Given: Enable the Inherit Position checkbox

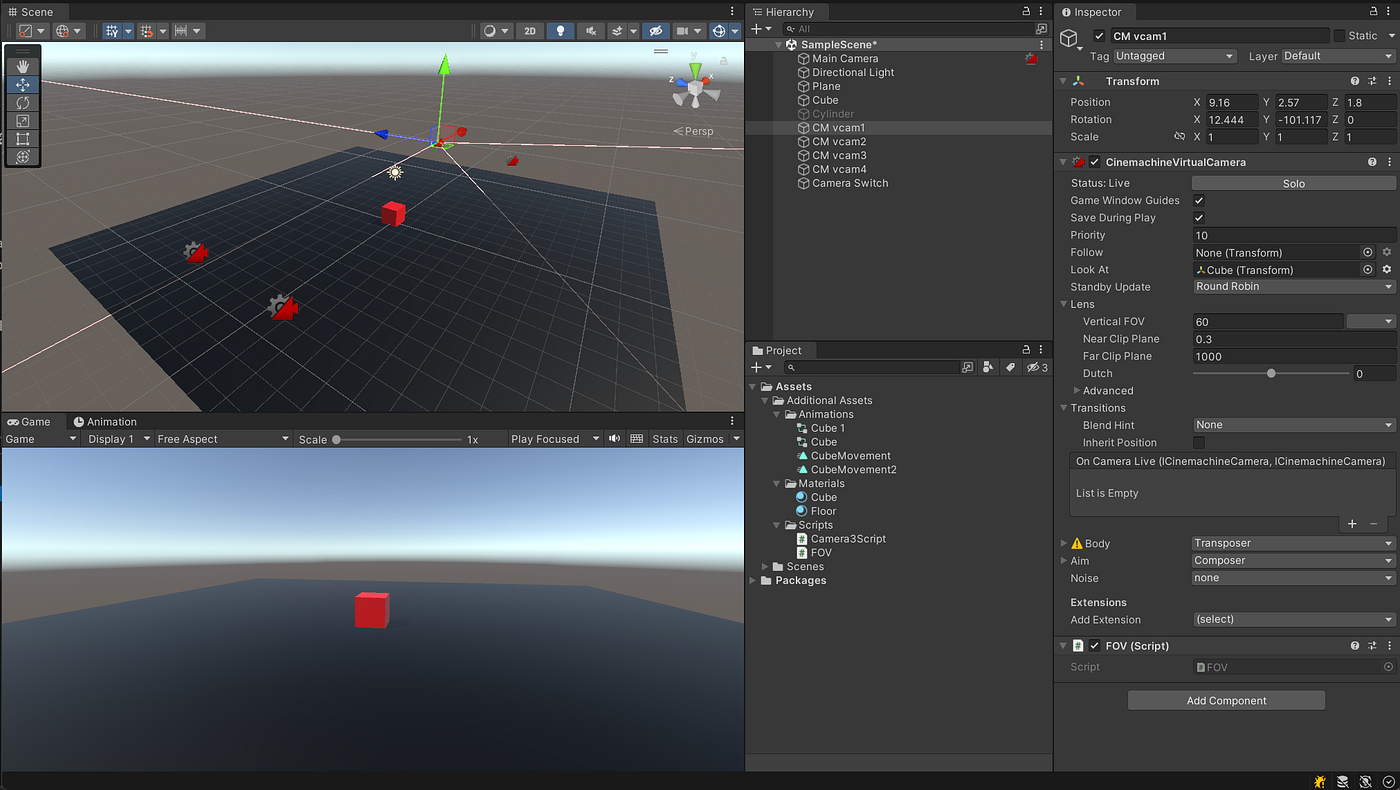Looking at the screenshot, I should (x=1199, y=443).
